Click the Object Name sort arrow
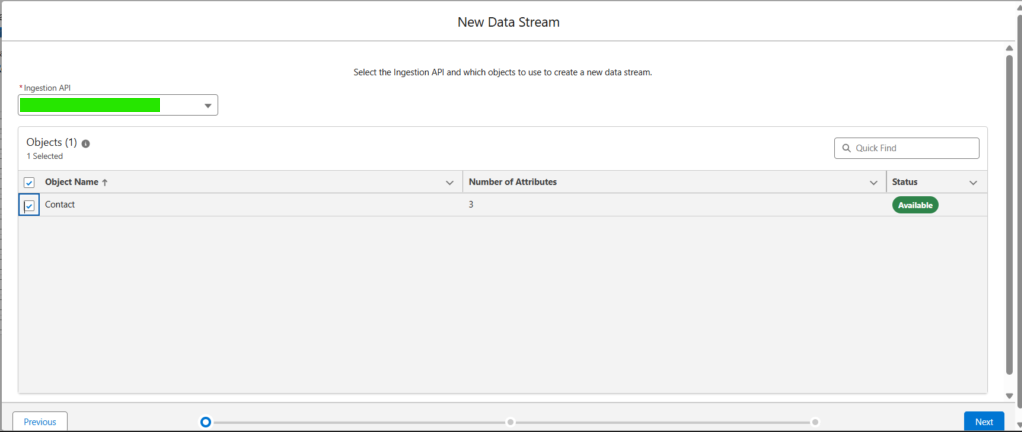 (x=105, y=182)
